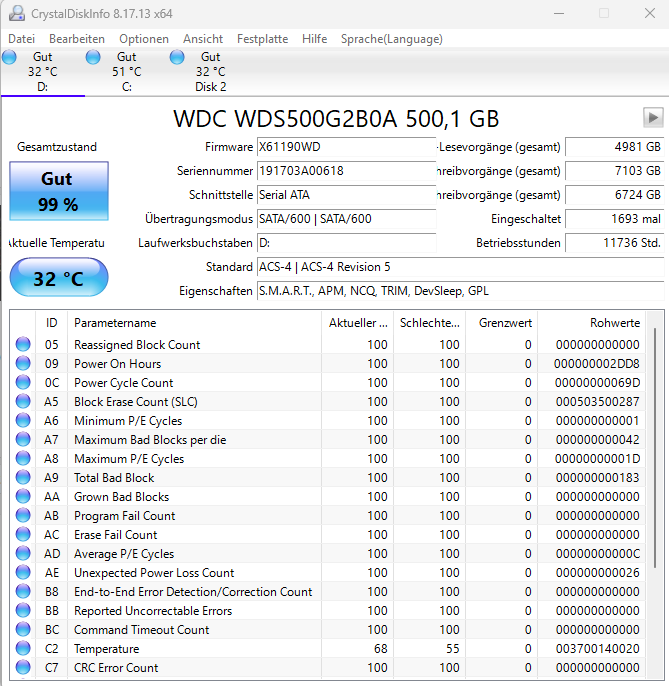Click the Übertragungsmodus field SATA/600
The width and height of the screenshot is (669, 686).
(347, 219)
